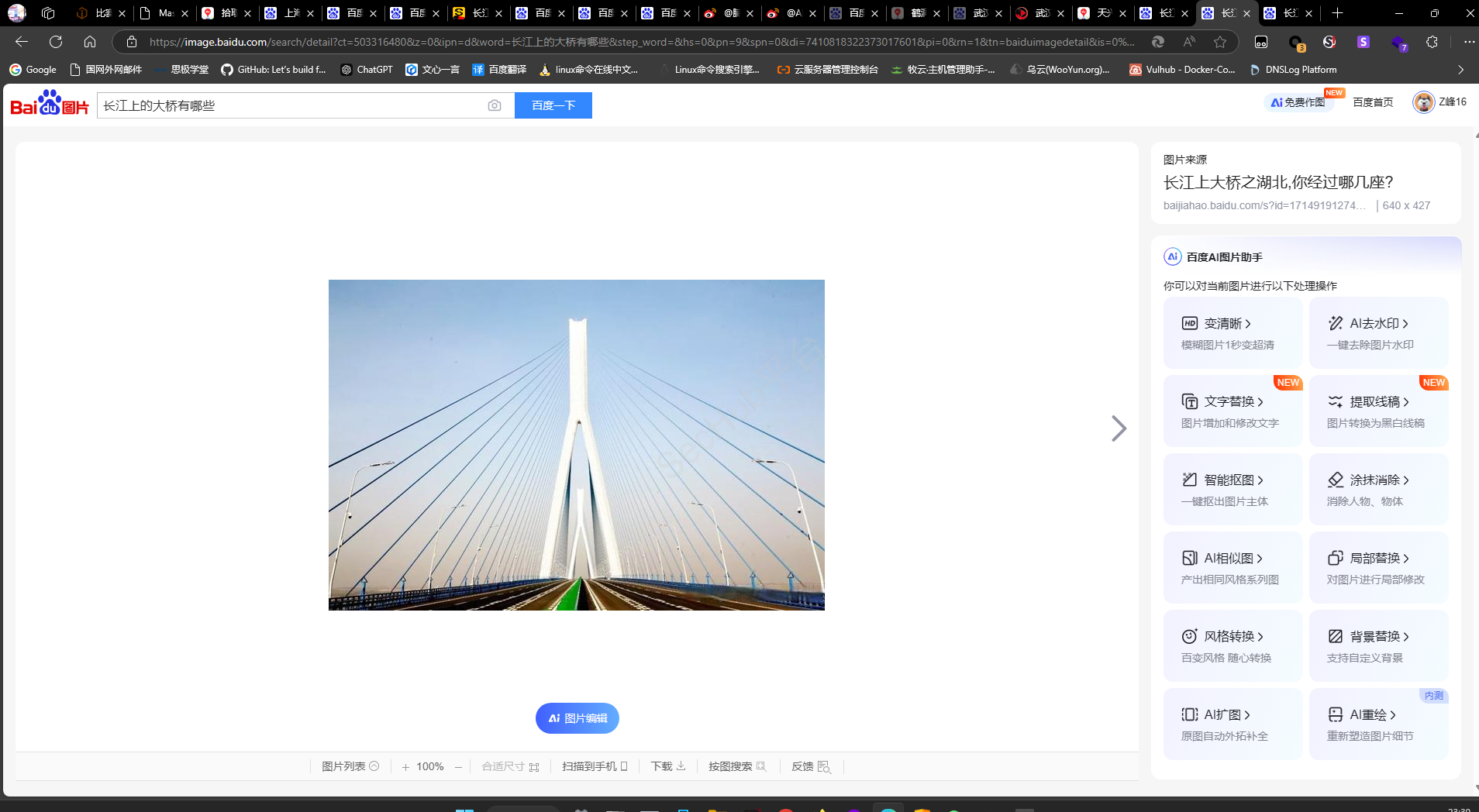Expand the 图片列表 panel
The height and width of the screenshot is (812, 1479).
pos(350,766)
